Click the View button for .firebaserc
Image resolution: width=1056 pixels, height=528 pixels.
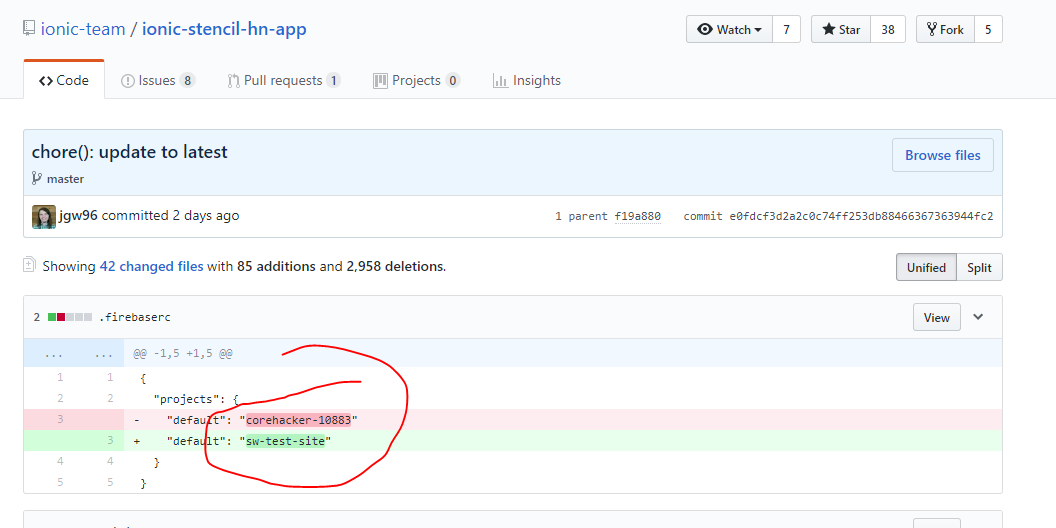937,317
